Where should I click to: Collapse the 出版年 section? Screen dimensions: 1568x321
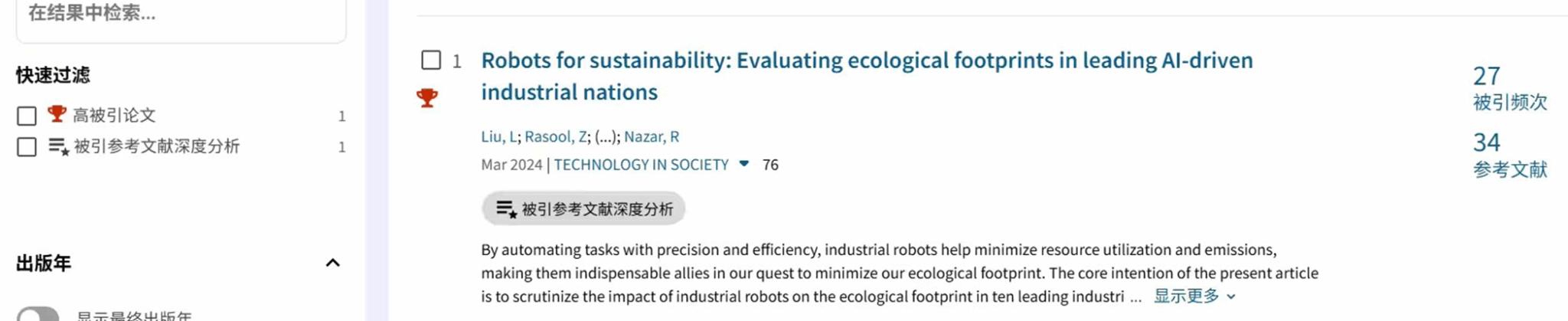(332, 263)
